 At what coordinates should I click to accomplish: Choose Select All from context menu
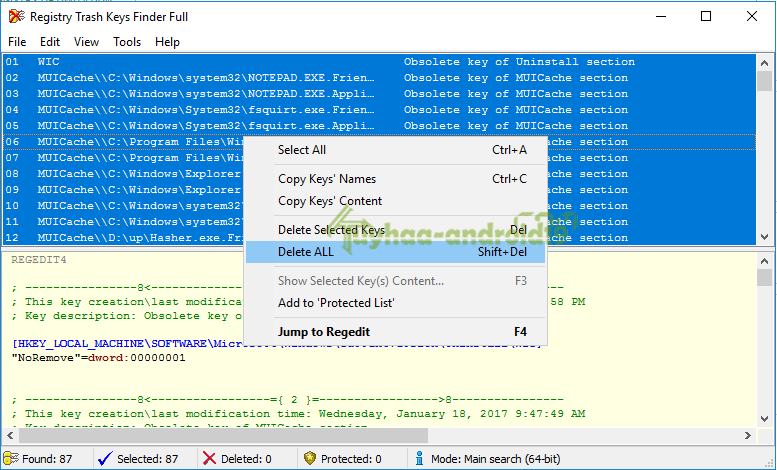tap(396, 150)
